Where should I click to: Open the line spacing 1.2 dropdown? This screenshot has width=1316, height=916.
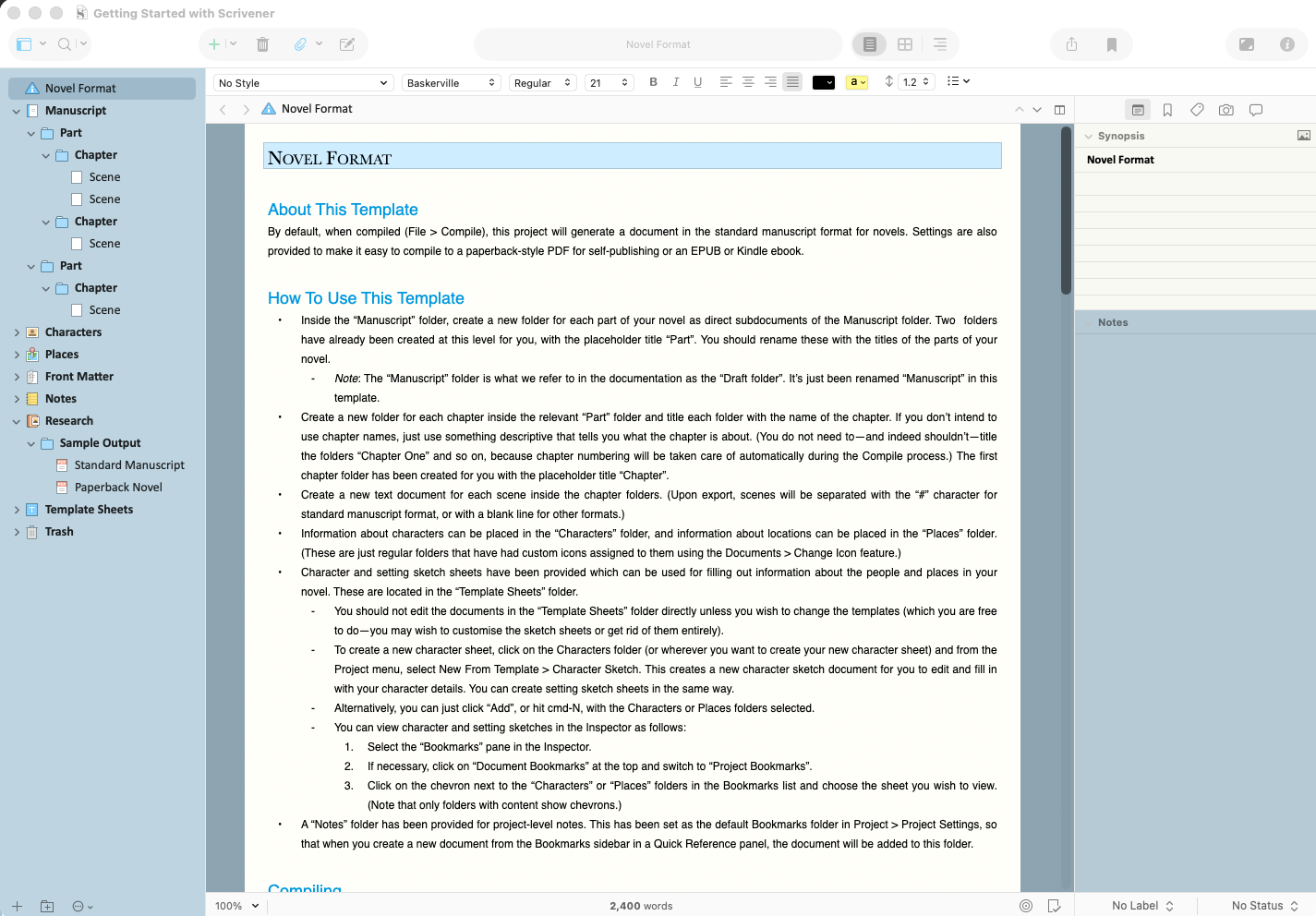click(x=917, y=82)
